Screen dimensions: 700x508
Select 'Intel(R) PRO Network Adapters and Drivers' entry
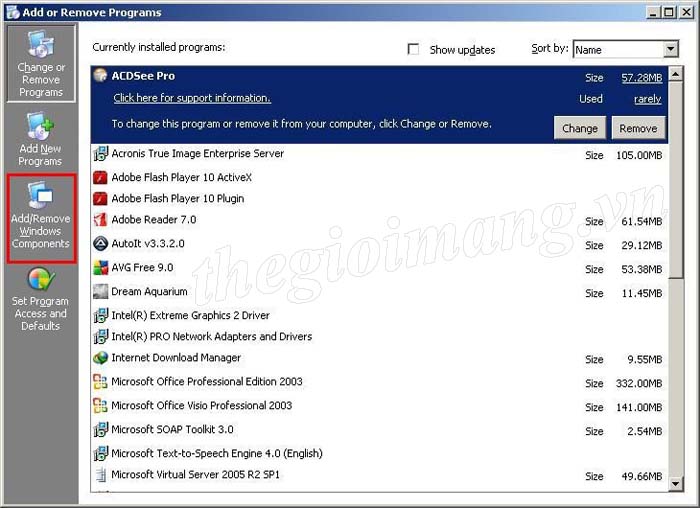[x=212, y=337]
